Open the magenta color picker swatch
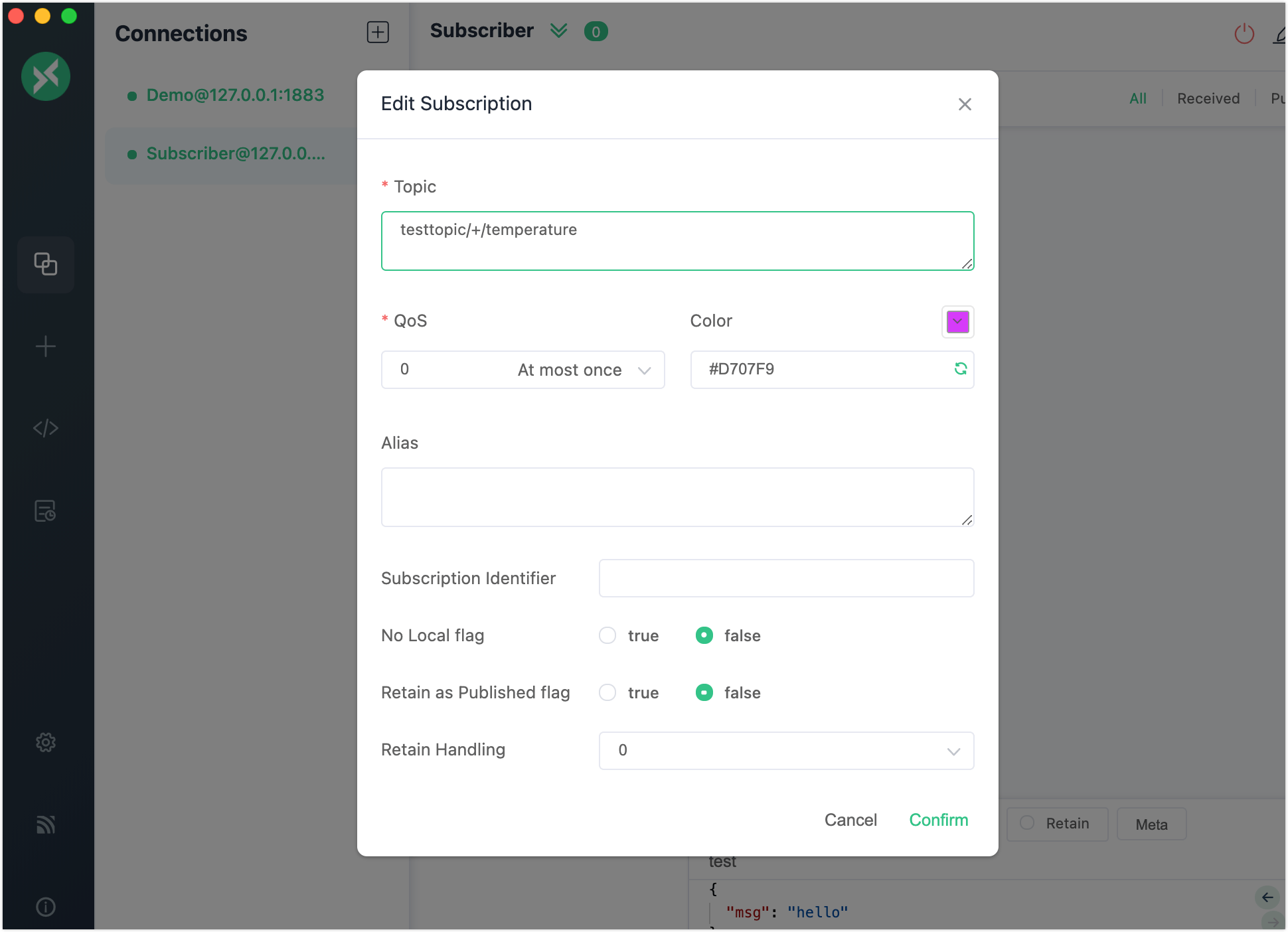The height and width of the screenshot is (932, 1288). [x=957, y=322]
